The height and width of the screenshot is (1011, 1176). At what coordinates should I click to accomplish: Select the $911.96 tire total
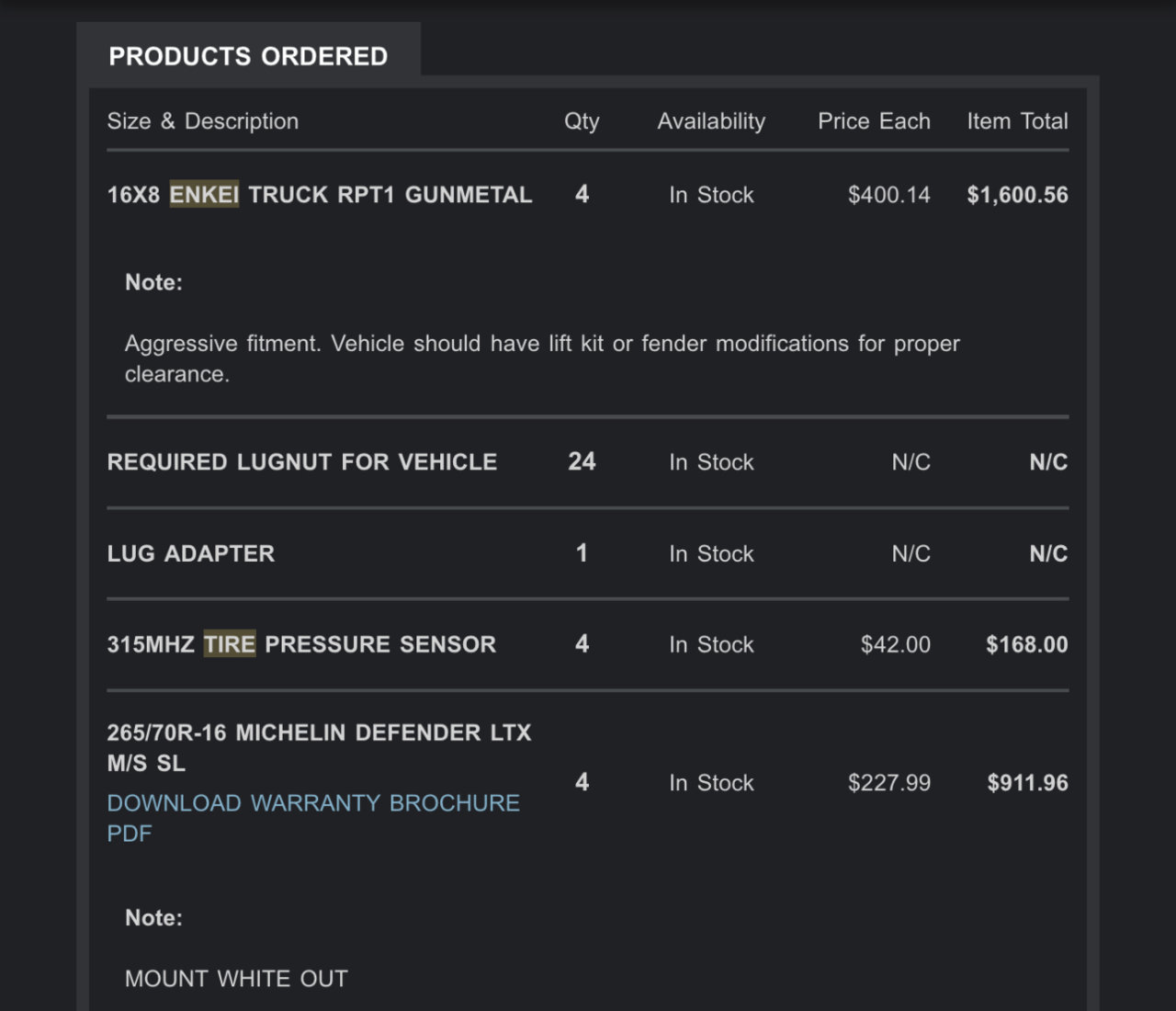pyautogui.click(x=1027, y=783)
